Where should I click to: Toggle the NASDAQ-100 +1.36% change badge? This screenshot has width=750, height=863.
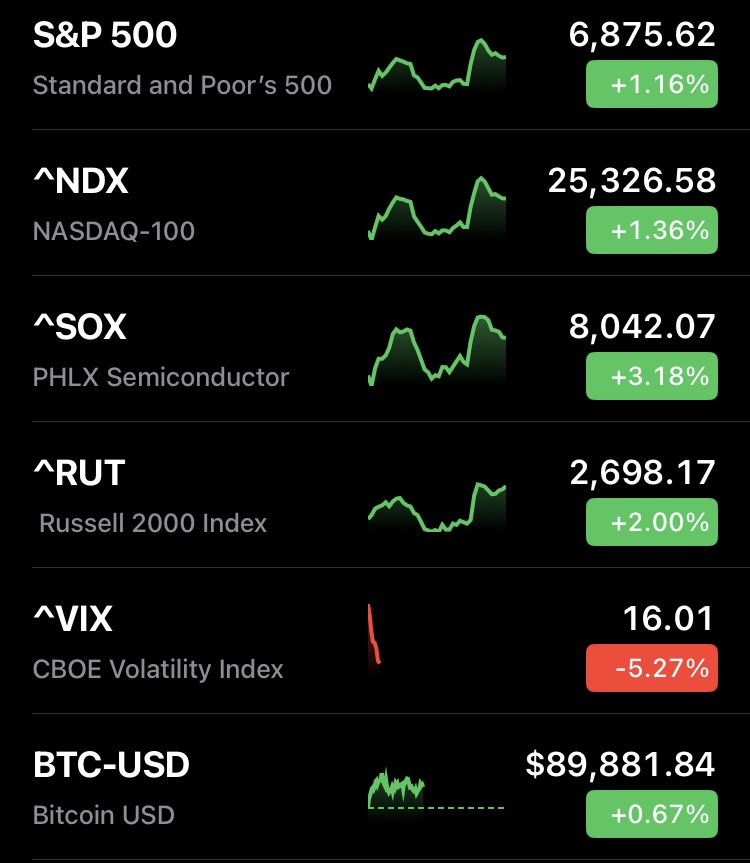tap(651, 231)
